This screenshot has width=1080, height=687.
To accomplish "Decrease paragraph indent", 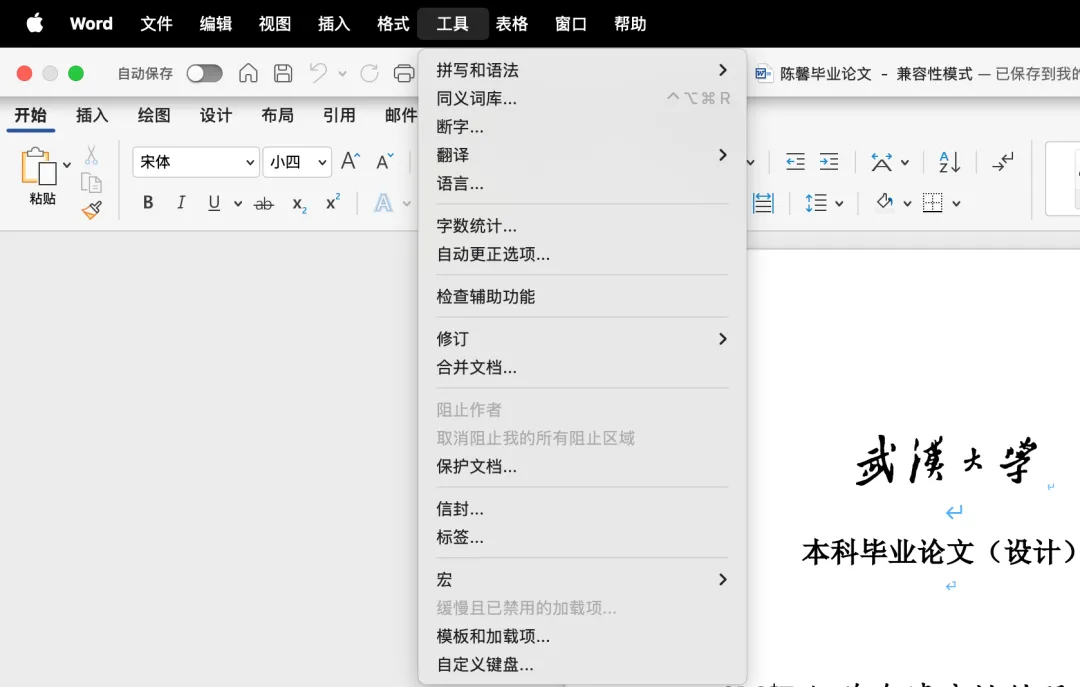I will click(796, 161).
